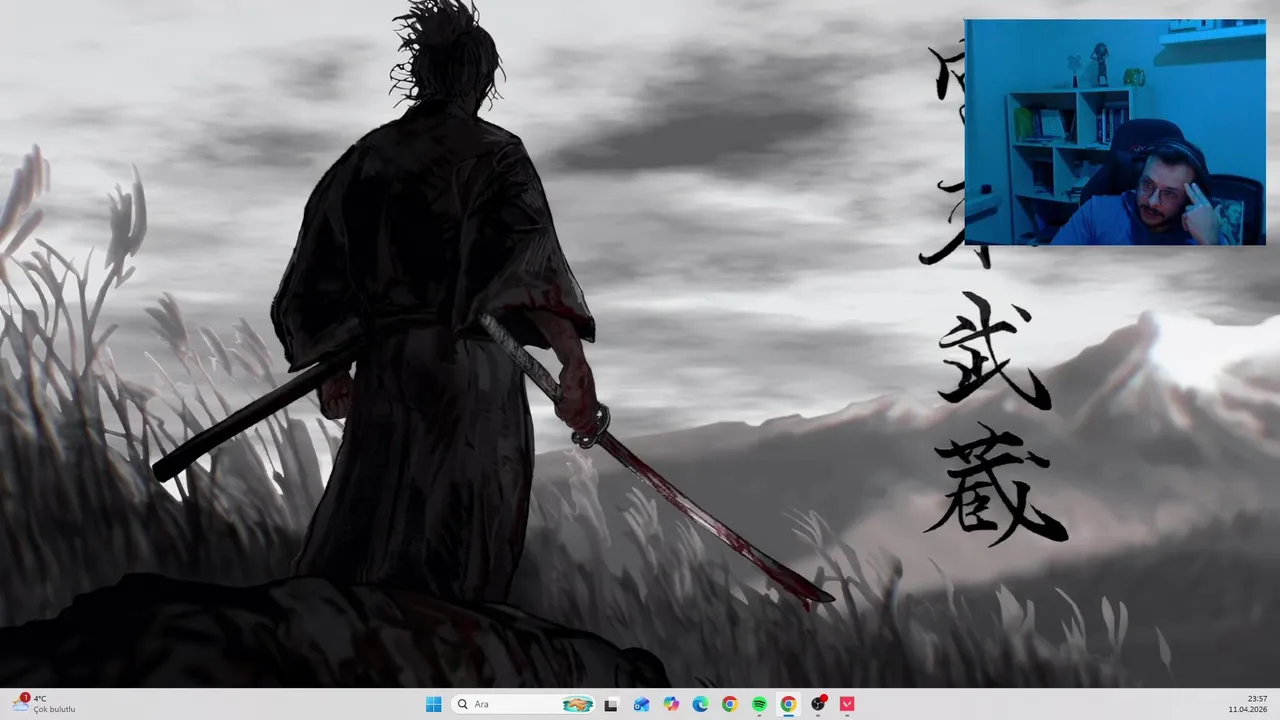Click the webcam overlay thumbnail

pyautogui.click(x=1115, y=132)
